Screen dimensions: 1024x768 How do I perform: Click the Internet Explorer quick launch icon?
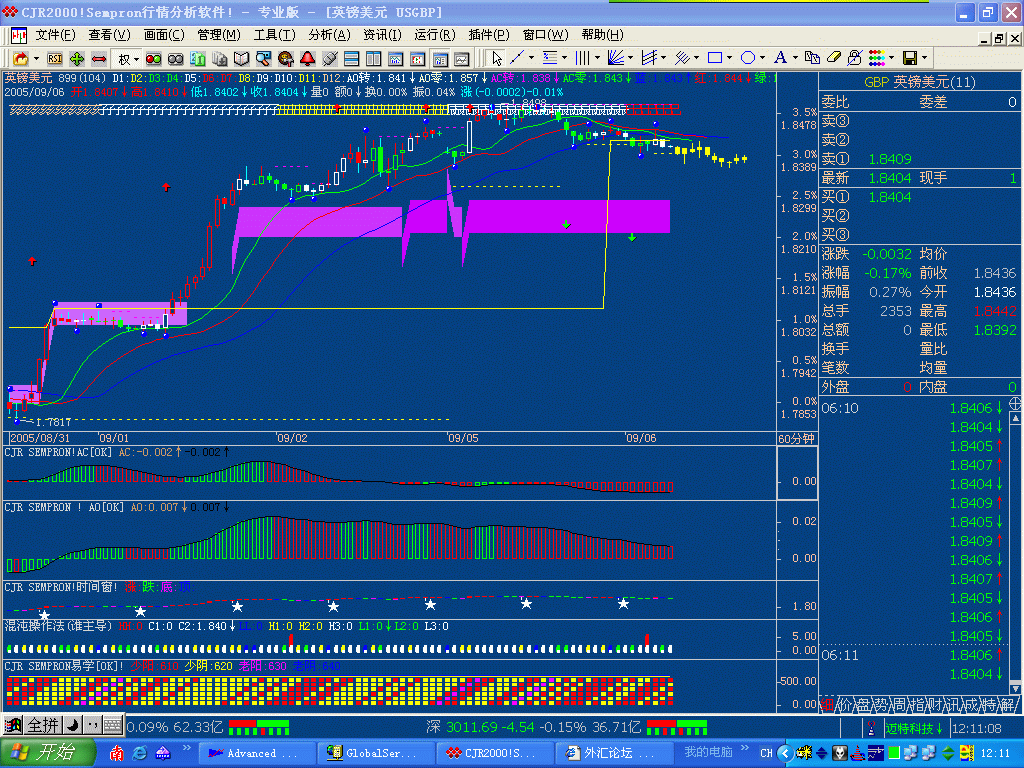[139, 753]
